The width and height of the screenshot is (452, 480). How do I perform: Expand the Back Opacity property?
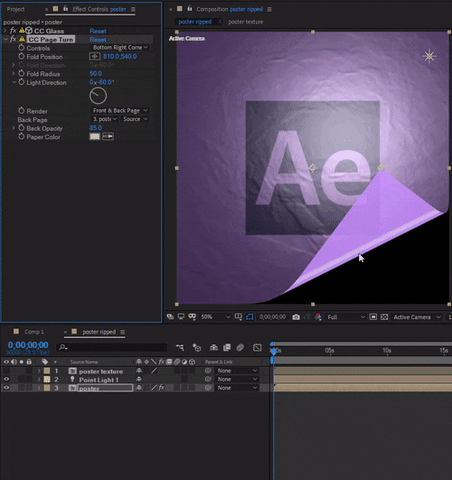click(13, 128)
